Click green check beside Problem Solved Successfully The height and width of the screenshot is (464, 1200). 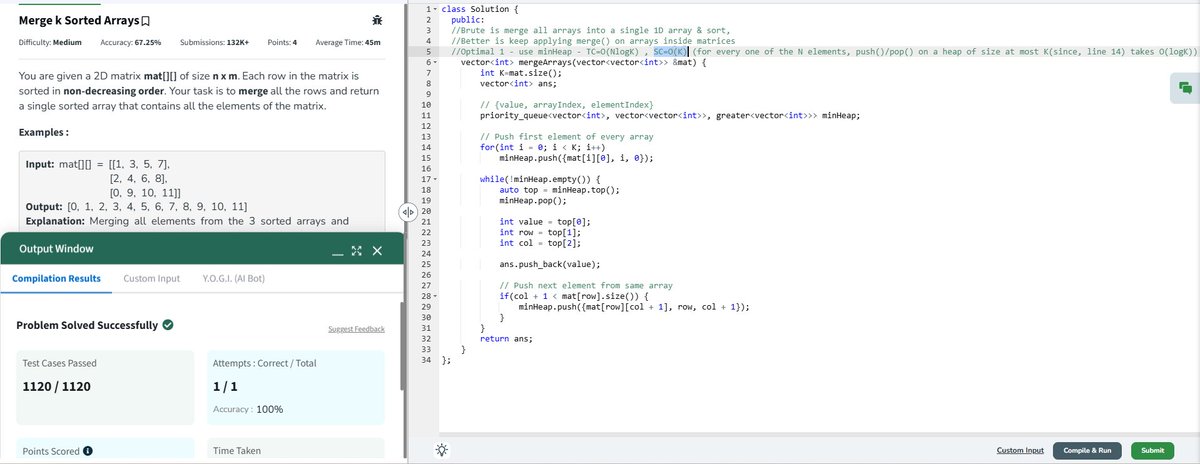click(x=168, y=325)
